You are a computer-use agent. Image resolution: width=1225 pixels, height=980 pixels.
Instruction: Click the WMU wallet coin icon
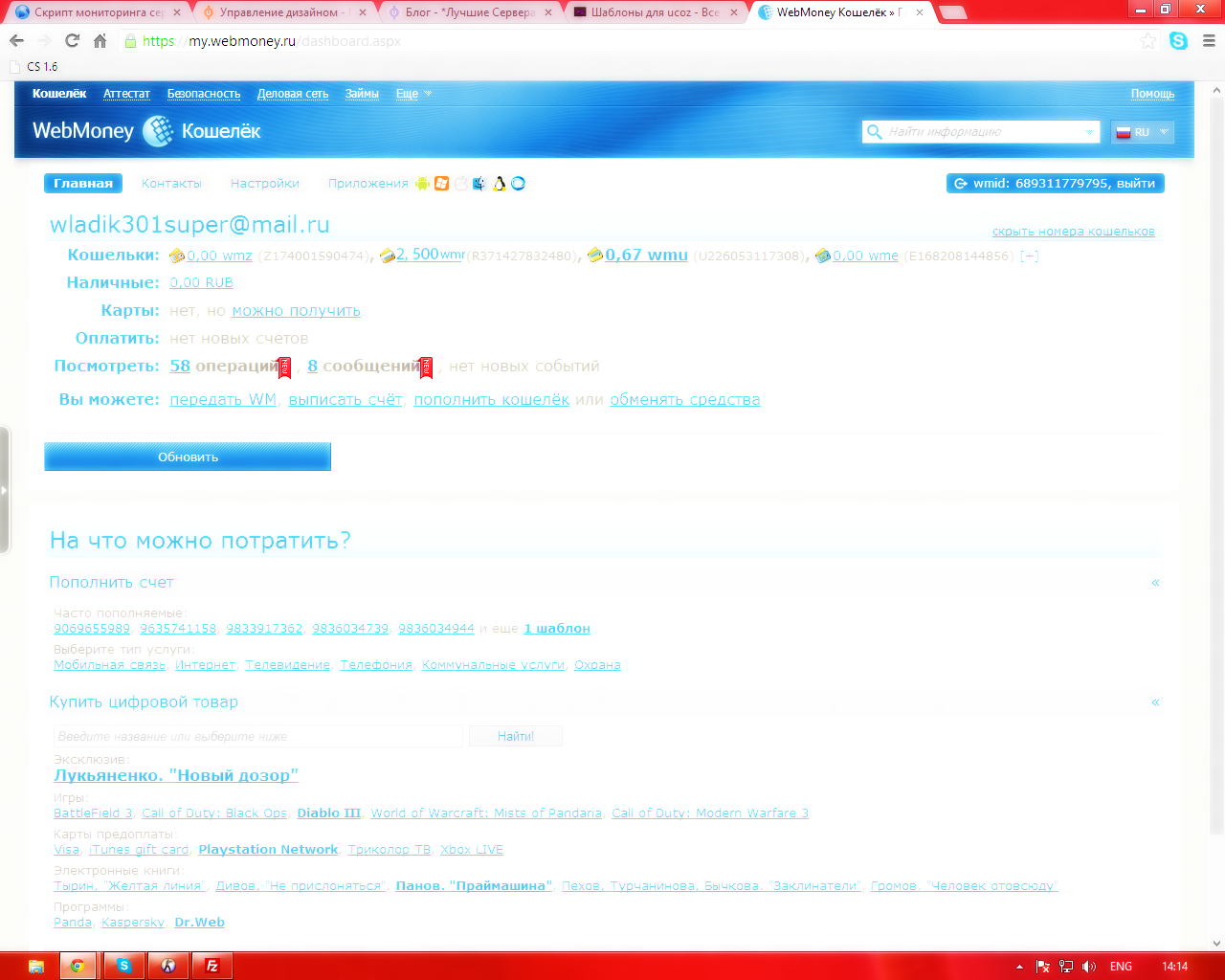tap(595, 255)
